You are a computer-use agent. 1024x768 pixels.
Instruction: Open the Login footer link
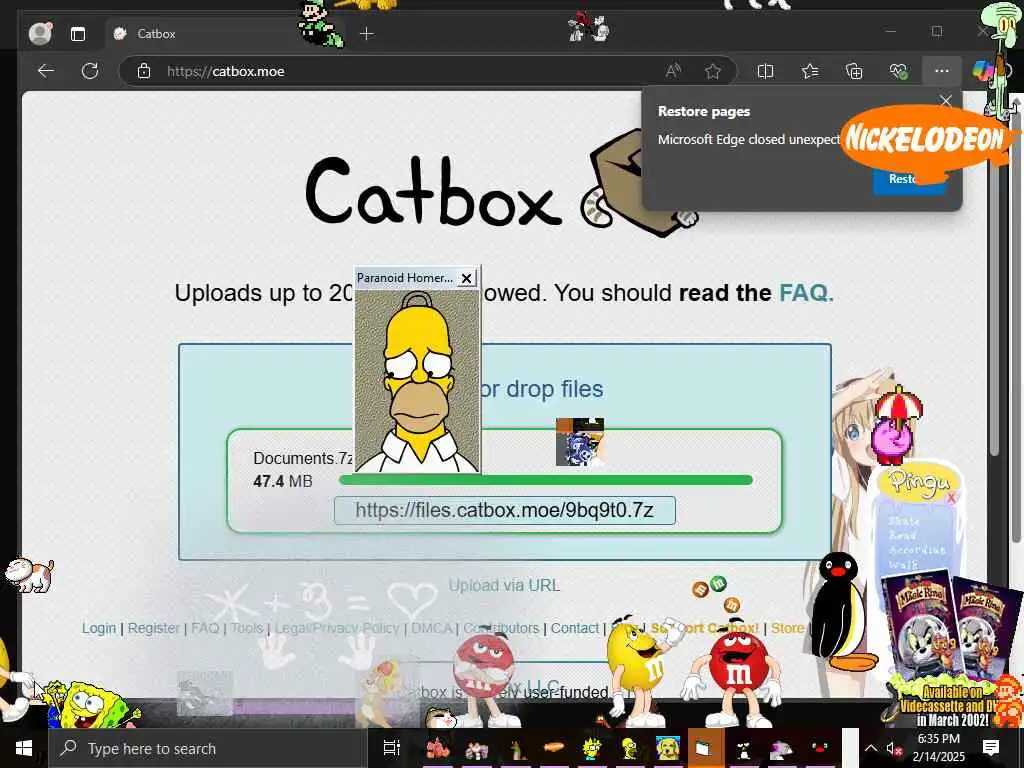[99, 628]
